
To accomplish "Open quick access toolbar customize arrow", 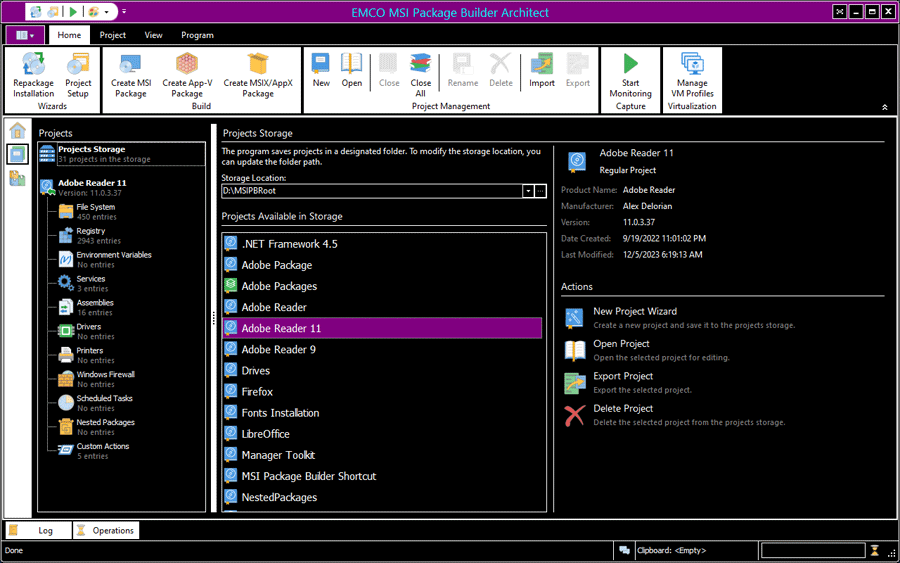I will [x=124, y=11].
